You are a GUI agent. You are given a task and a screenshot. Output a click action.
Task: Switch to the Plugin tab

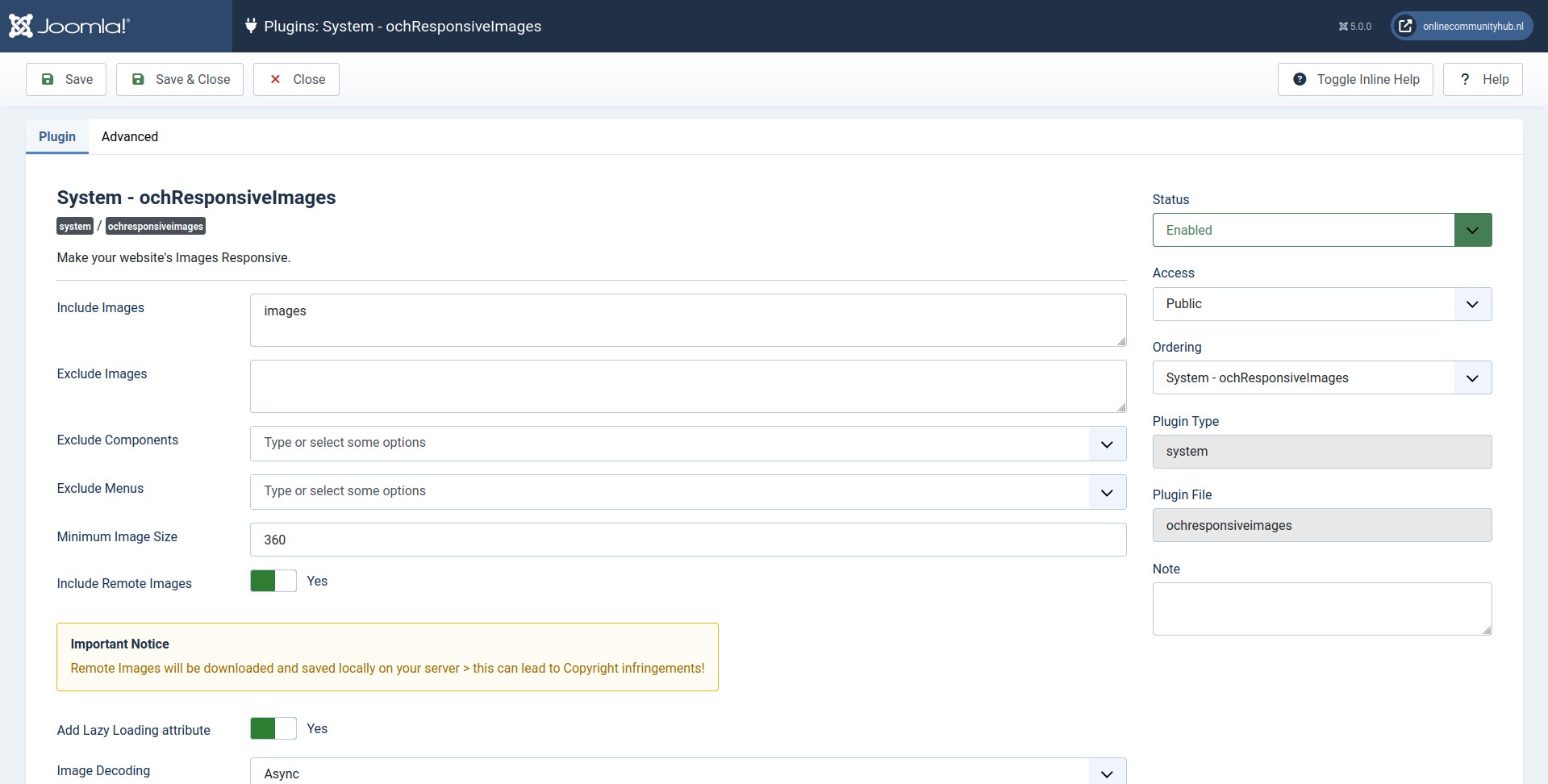click(x=57, y=136)
